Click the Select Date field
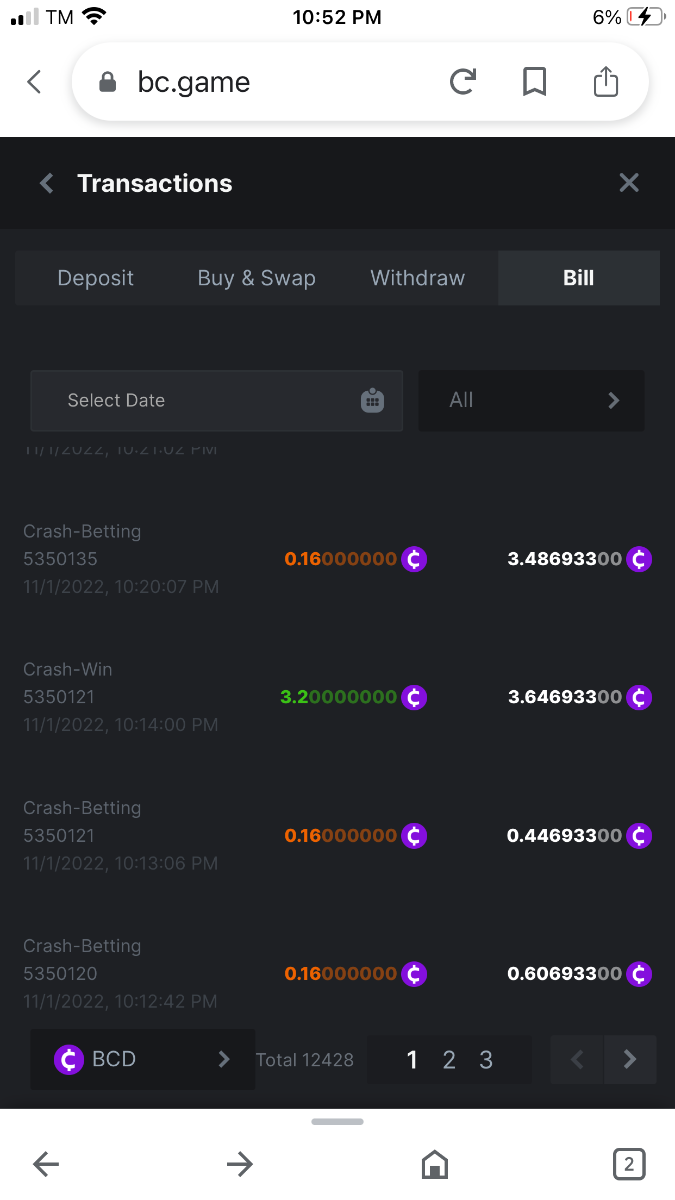 (190, 401)
